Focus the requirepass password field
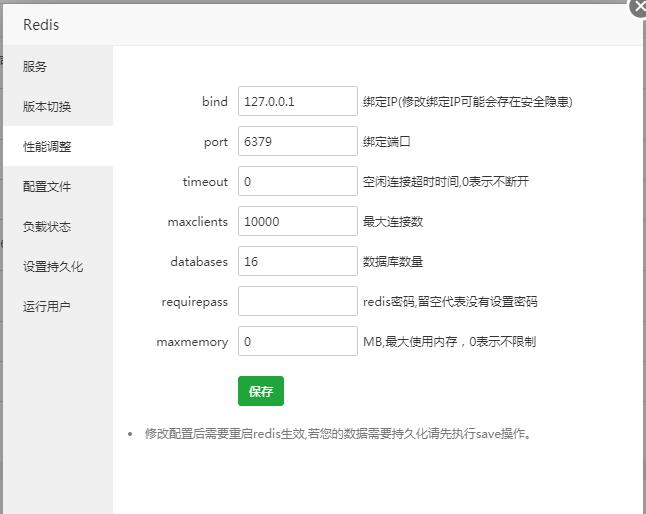 point(298,301)
